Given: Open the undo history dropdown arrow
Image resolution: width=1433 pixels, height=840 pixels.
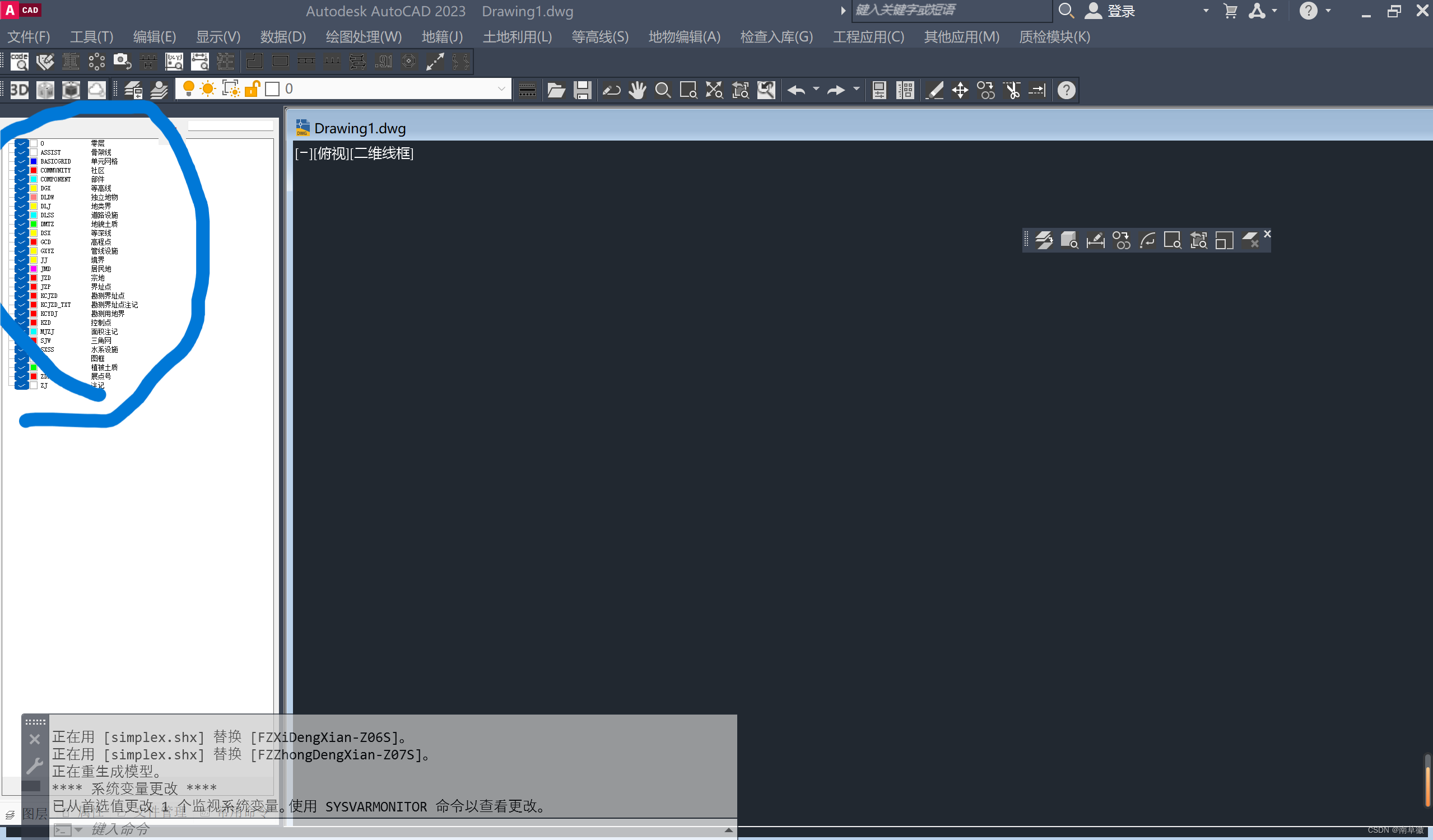Looking at the screenshot, I should pos(816,89).
